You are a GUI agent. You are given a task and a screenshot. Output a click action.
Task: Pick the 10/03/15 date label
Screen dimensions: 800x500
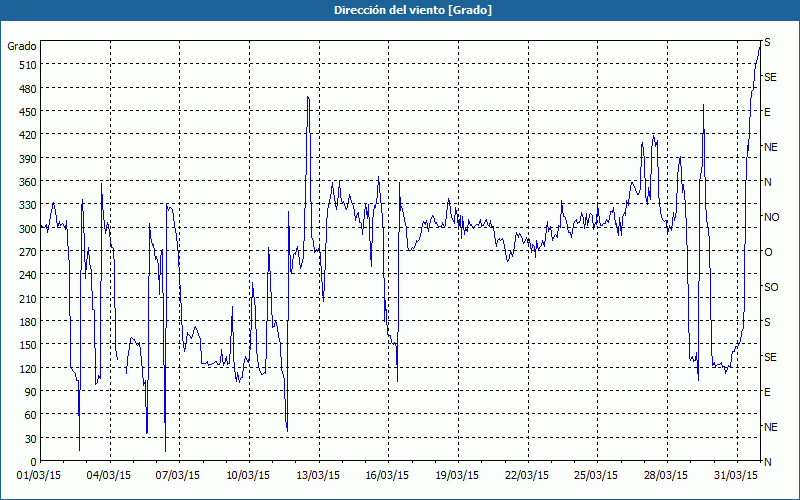(248, 476)
